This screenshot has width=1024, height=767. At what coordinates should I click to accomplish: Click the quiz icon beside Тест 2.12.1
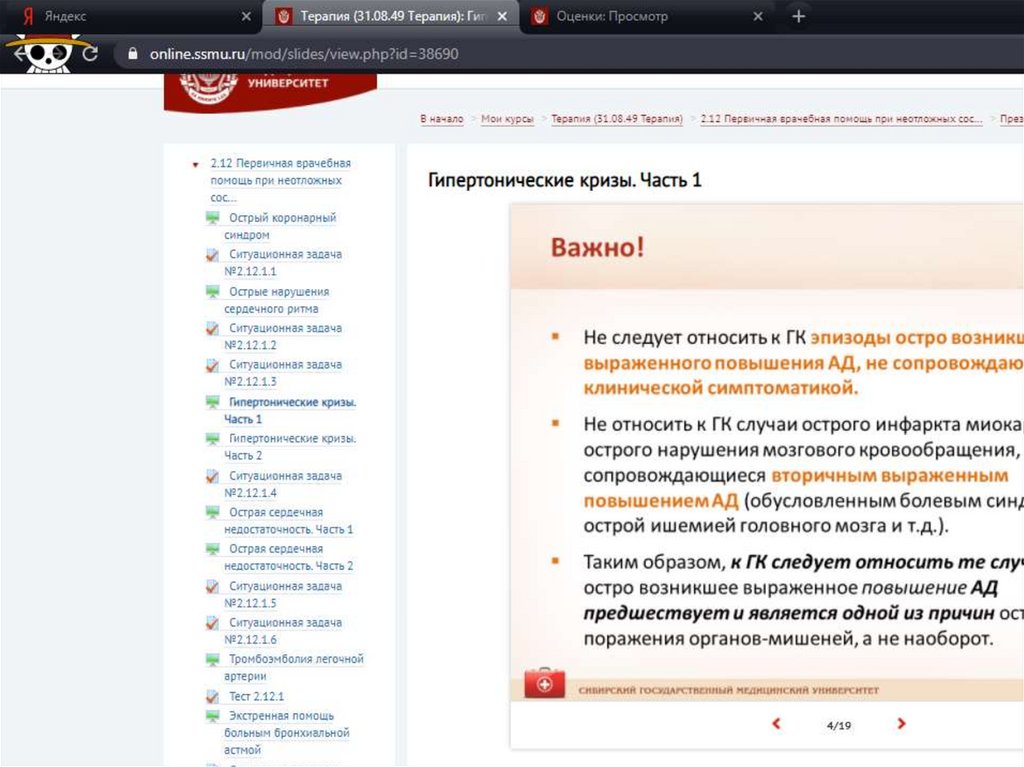click(x=212, y=696)
